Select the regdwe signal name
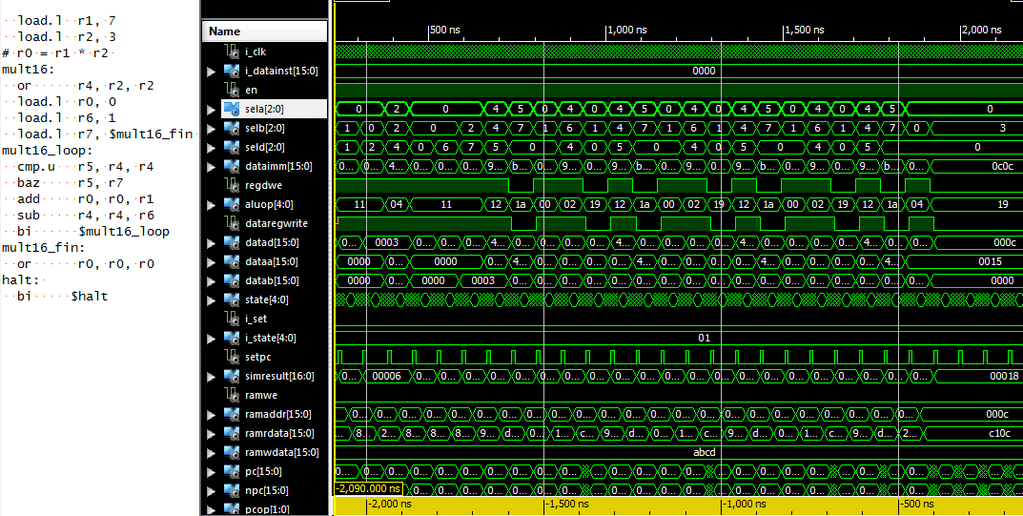This screenshot has width=1023, height=516. 264,185
